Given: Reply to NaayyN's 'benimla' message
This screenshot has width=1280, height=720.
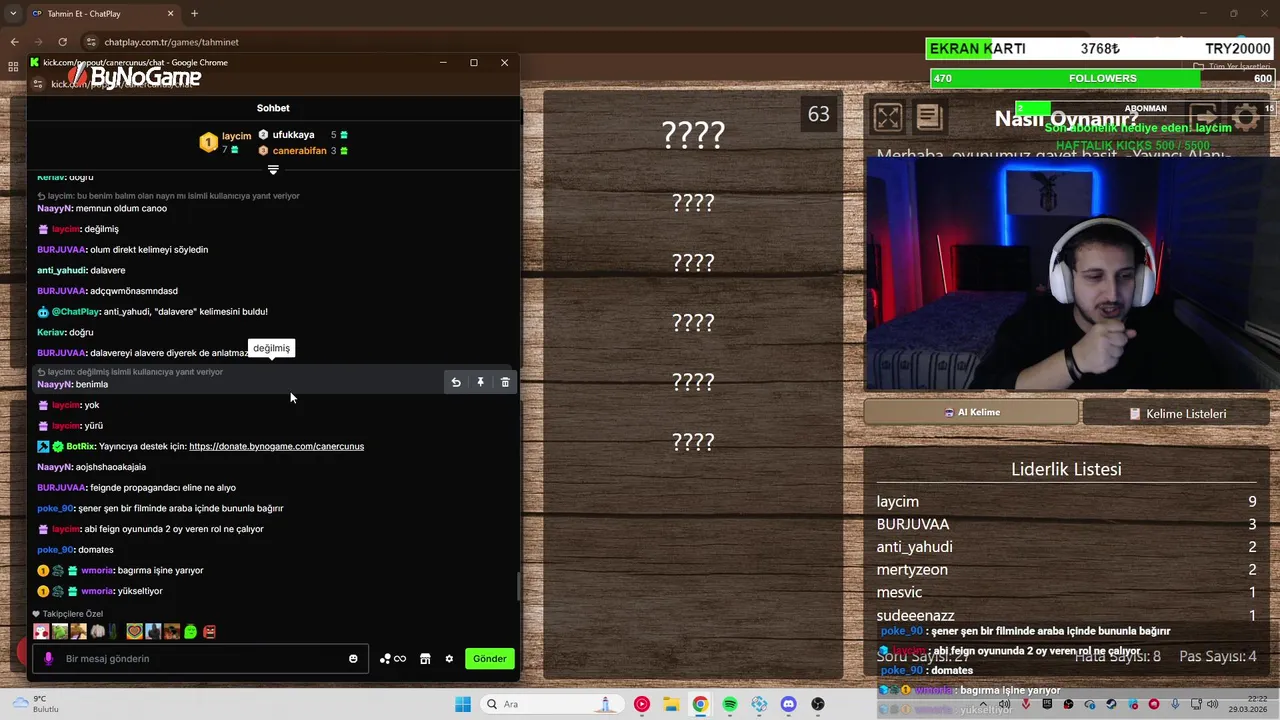Looking at the screenshot, I should pyautogui.click(x=456, y=382).
